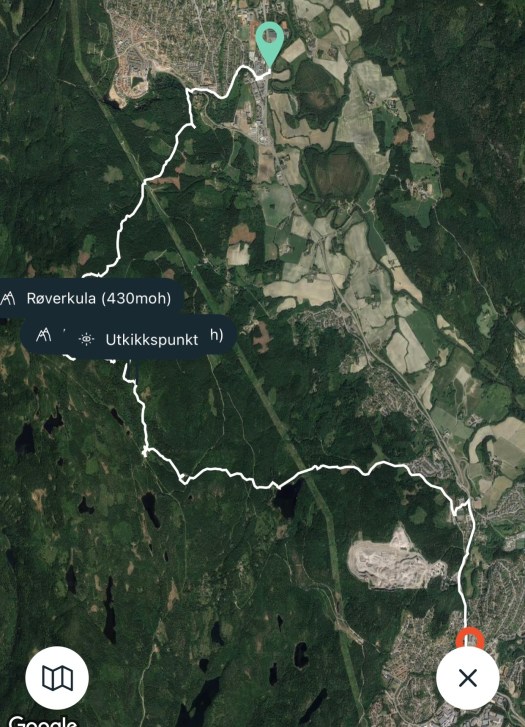Image resolution: width=525 pixels, height=727 pixels.
Task: Click the Google logo attribution
Action: [x=43, y=721]
